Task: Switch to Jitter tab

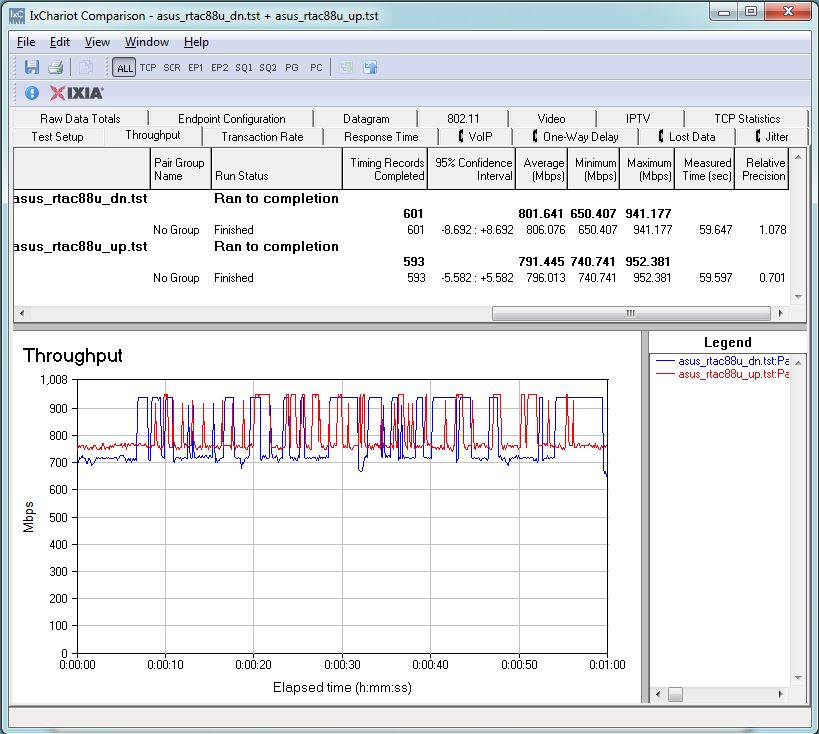Action: (x=772, y=137)
